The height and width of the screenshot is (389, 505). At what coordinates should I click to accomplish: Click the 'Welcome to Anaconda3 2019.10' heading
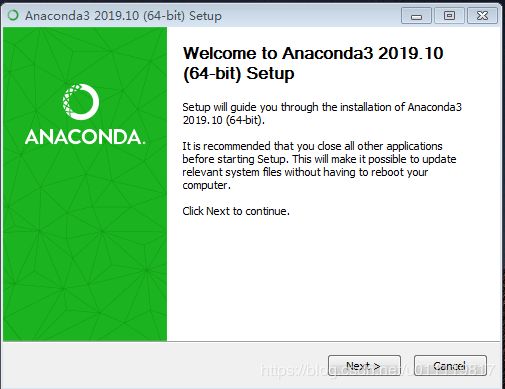pyautogui.click(x=313, y=53)
